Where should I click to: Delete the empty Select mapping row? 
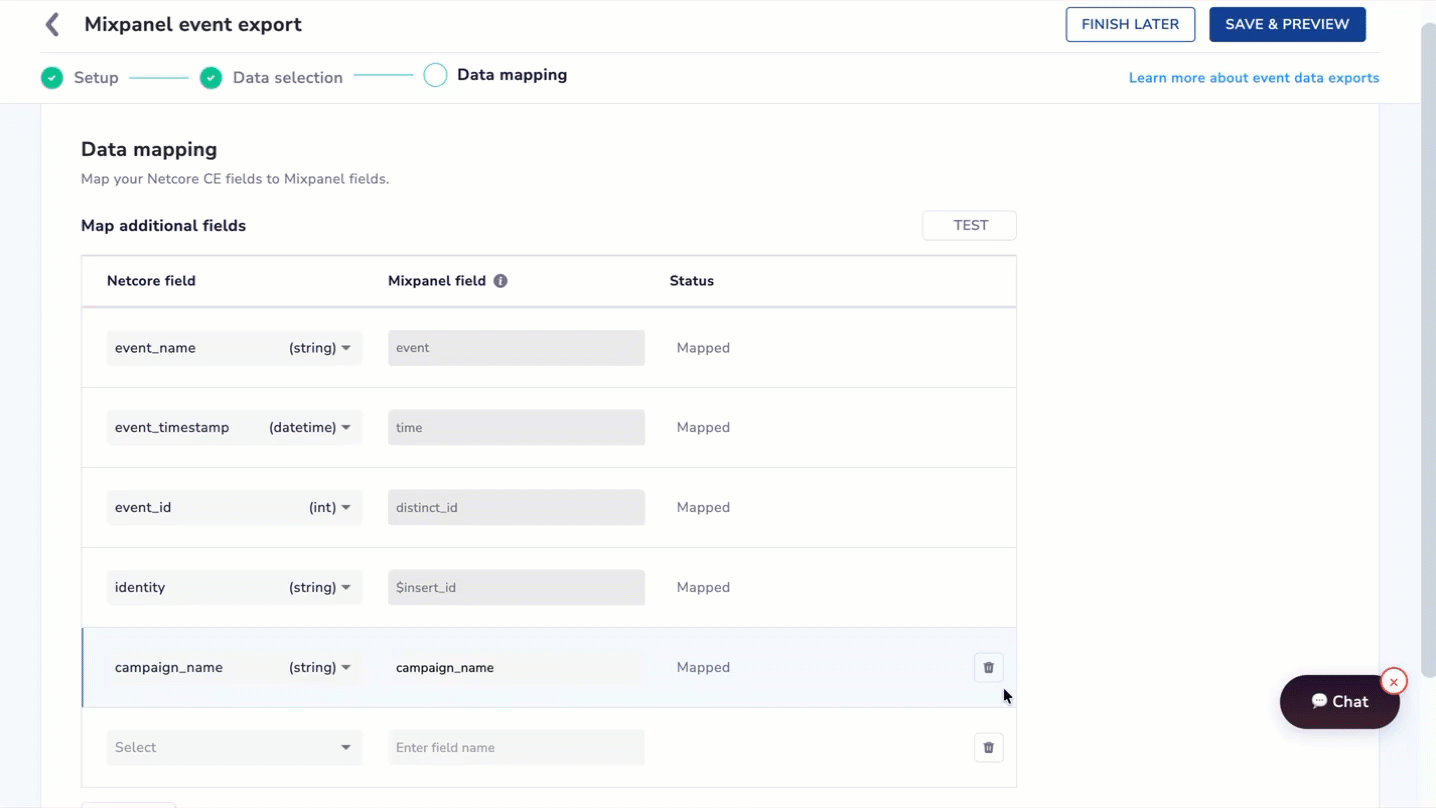(x=989, y=747)
